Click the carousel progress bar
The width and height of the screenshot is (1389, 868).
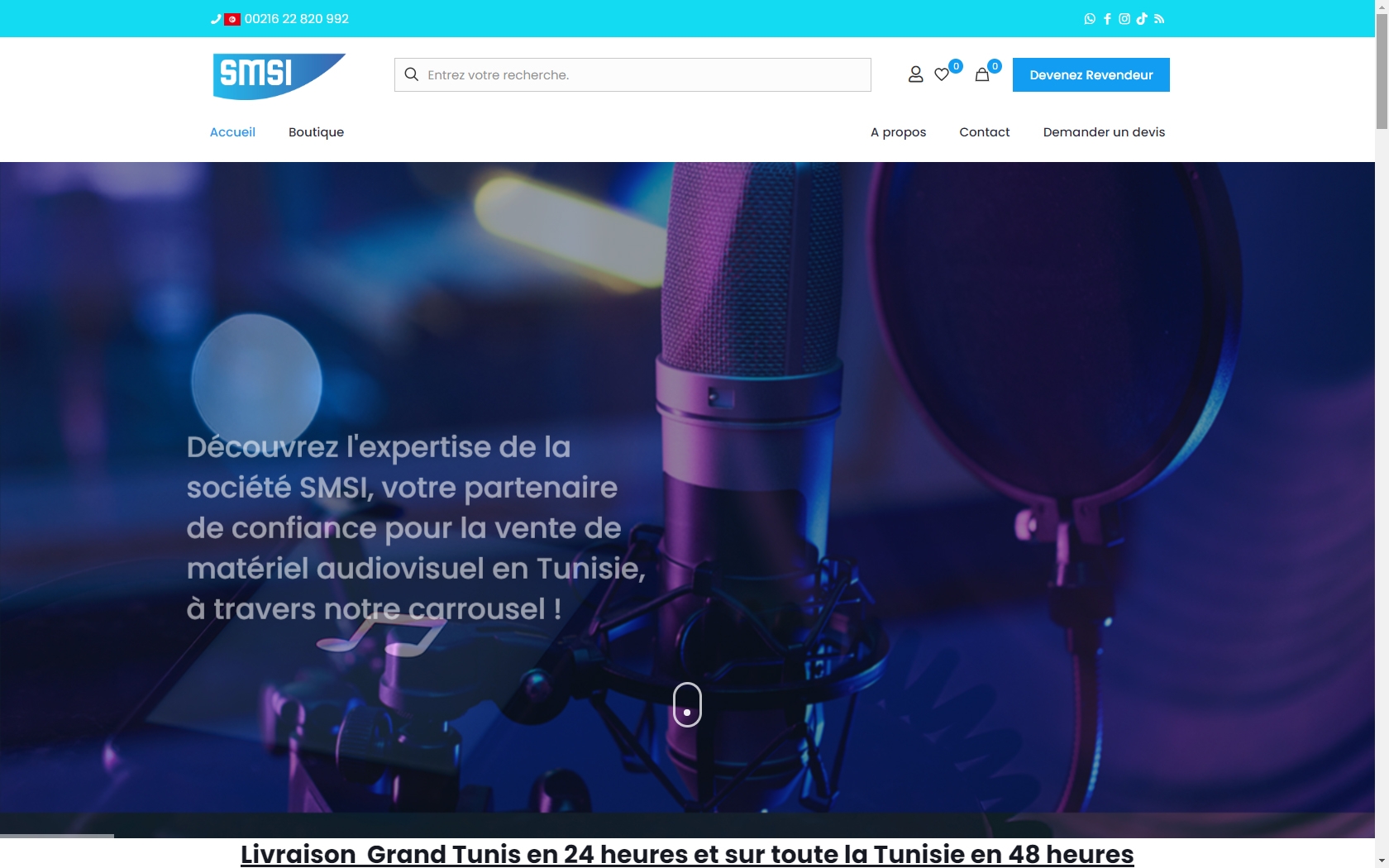pyautogui.click(x=57, y=836)
